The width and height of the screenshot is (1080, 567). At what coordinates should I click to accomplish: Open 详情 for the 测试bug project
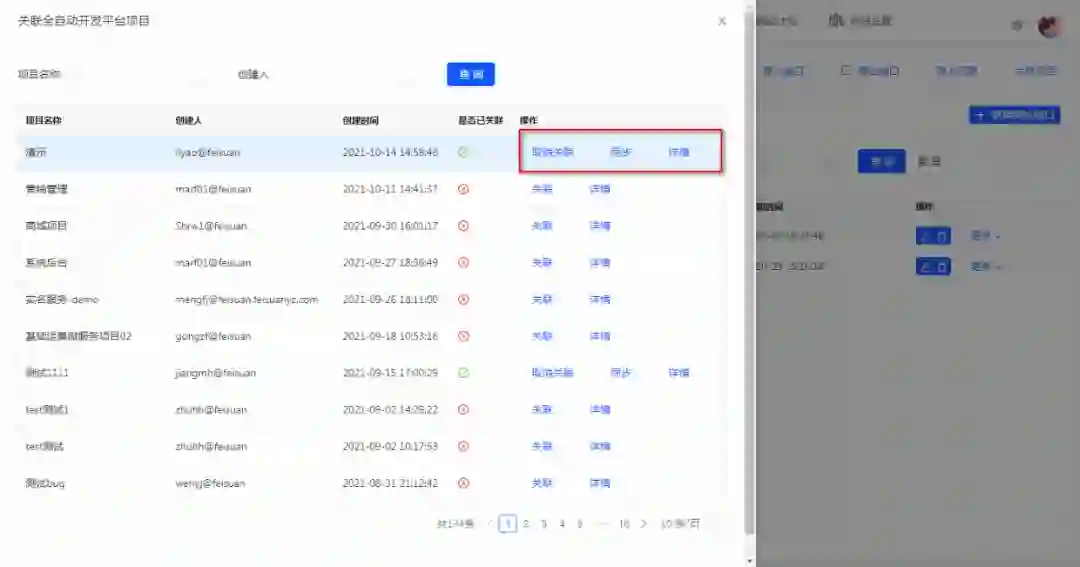click(600, 483)
